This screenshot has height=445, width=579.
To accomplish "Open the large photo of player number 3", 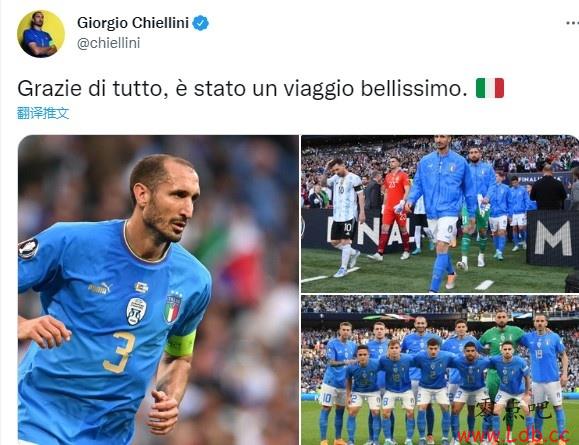I will click(x=158, y=290).
